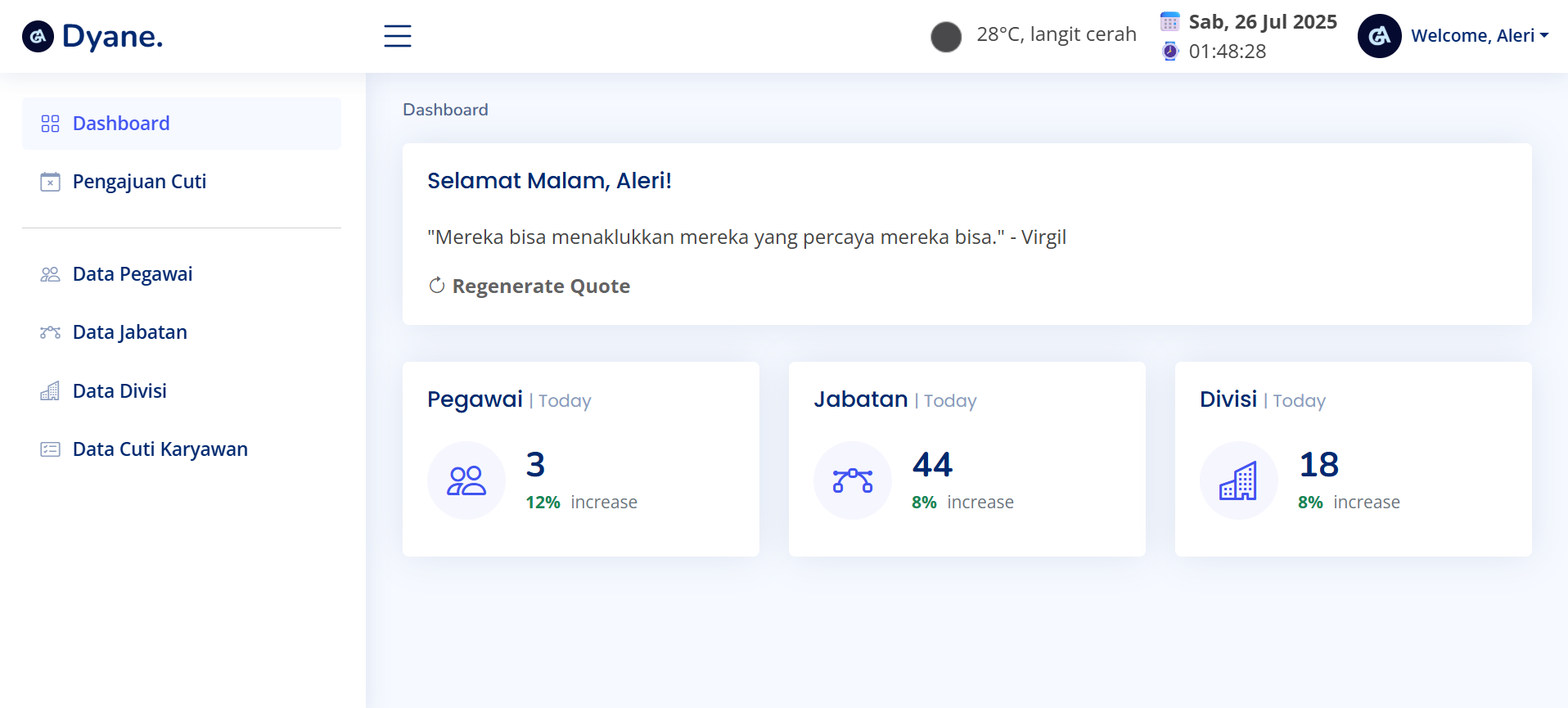Click the Jabatan count of 44
Screen dimensions: 1568x708
(932, 465)
